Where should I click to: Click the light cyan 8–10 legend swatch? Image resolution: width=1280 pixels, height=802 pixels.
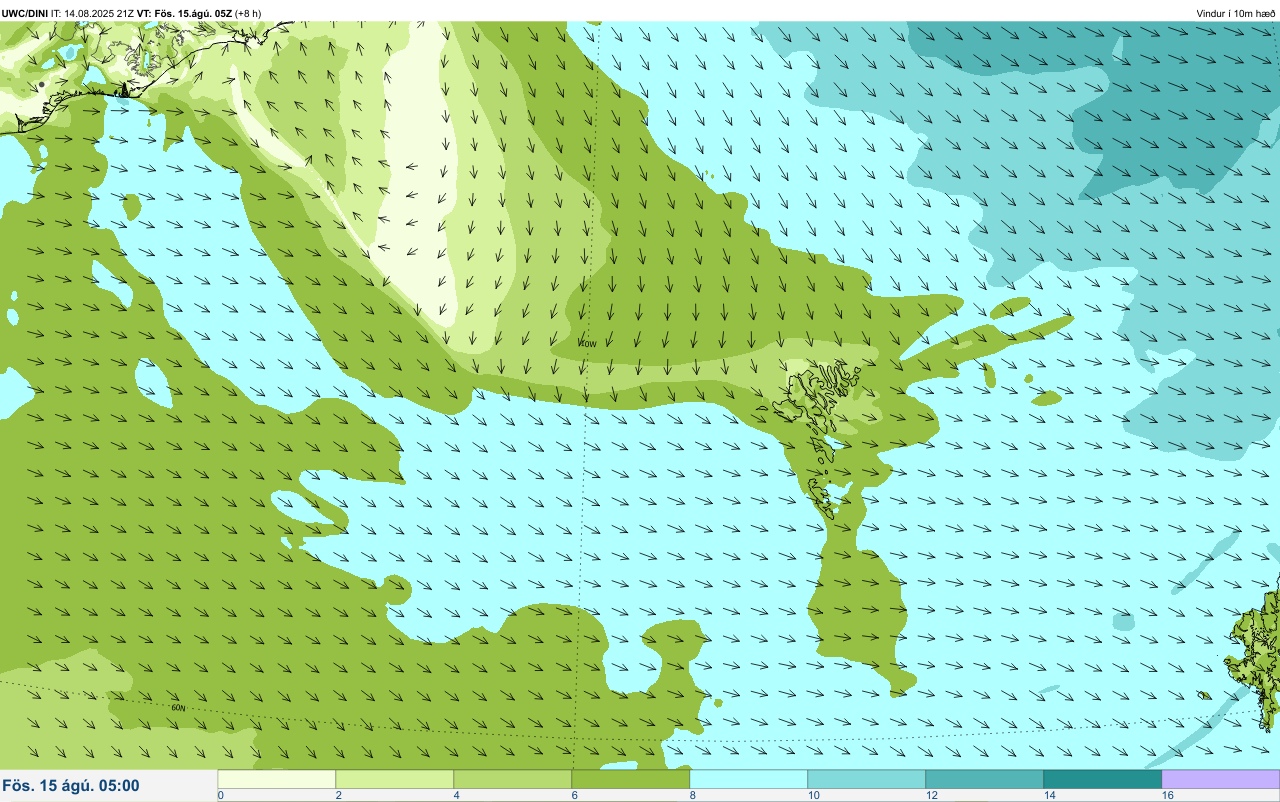tap(749, 779)
